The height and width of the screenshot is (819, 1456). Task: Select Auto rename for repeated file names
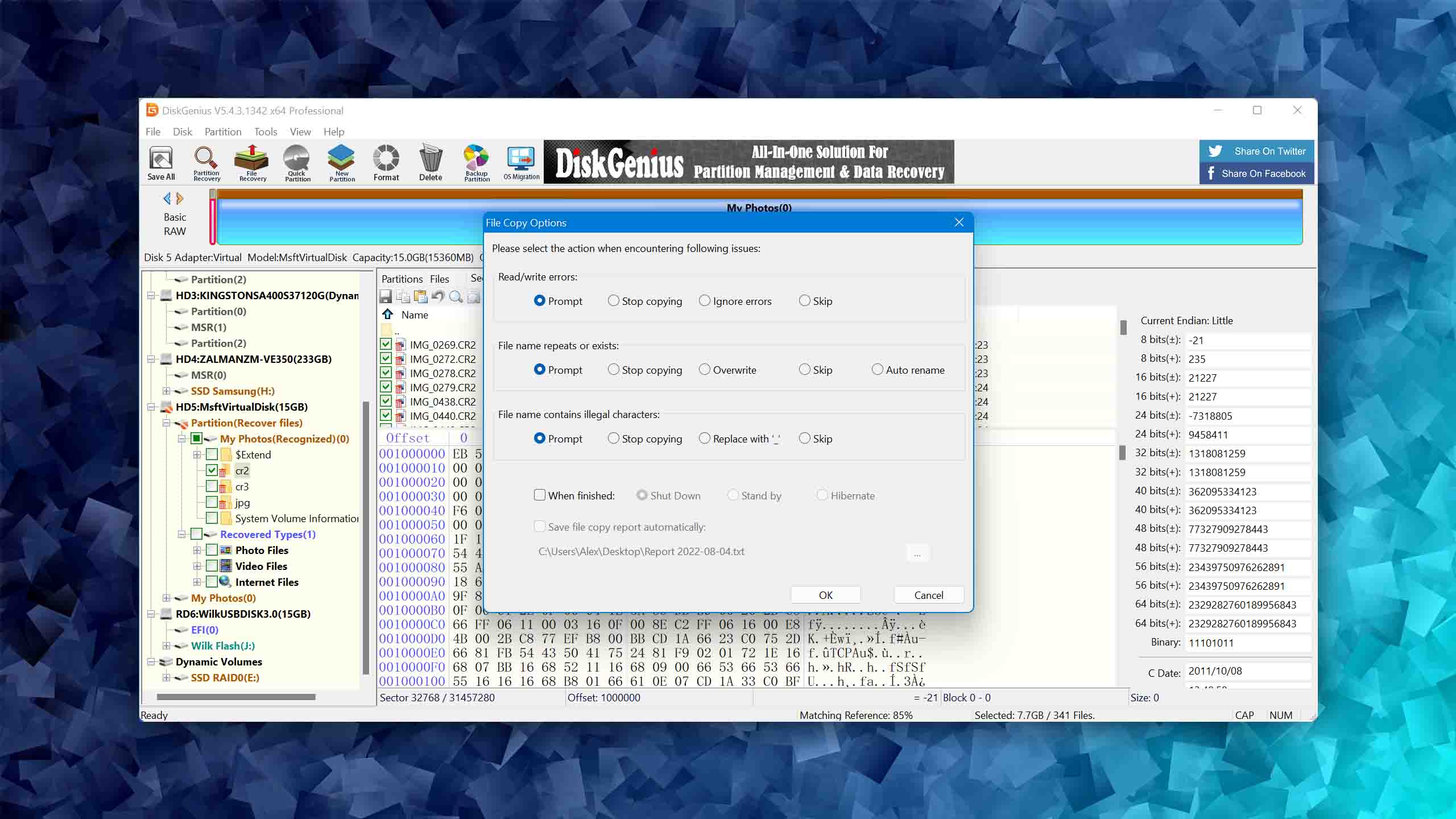(908, 370)
